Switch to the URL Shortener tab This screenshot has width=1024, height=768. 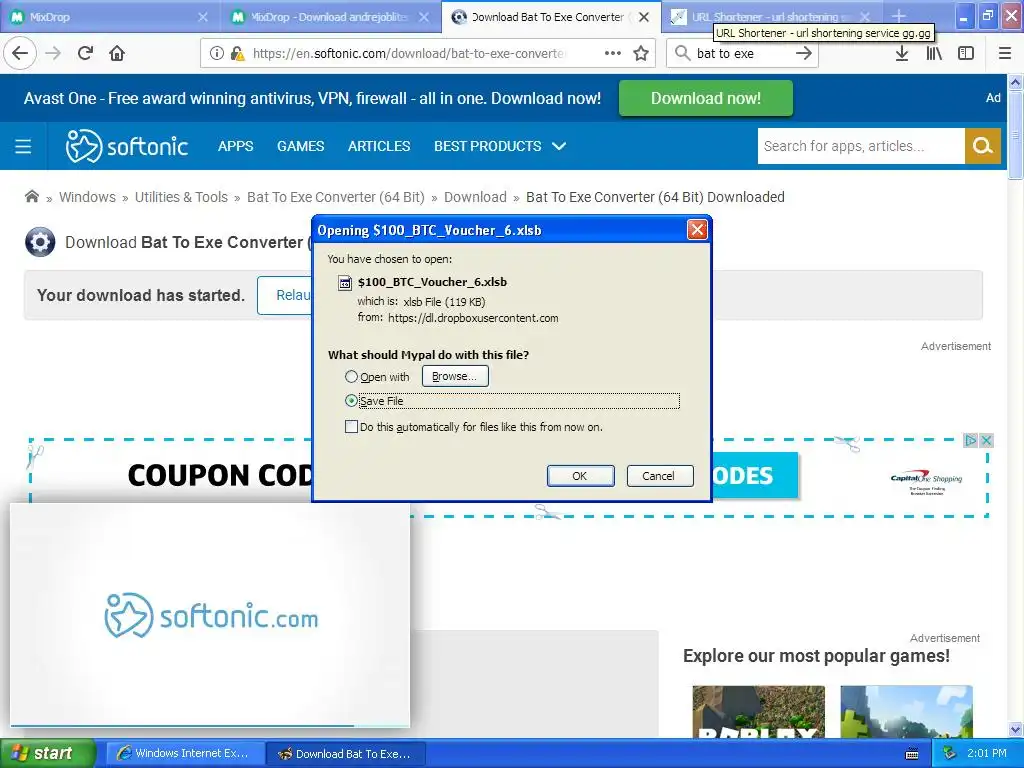pyautogui.click(x=771, y=17)
